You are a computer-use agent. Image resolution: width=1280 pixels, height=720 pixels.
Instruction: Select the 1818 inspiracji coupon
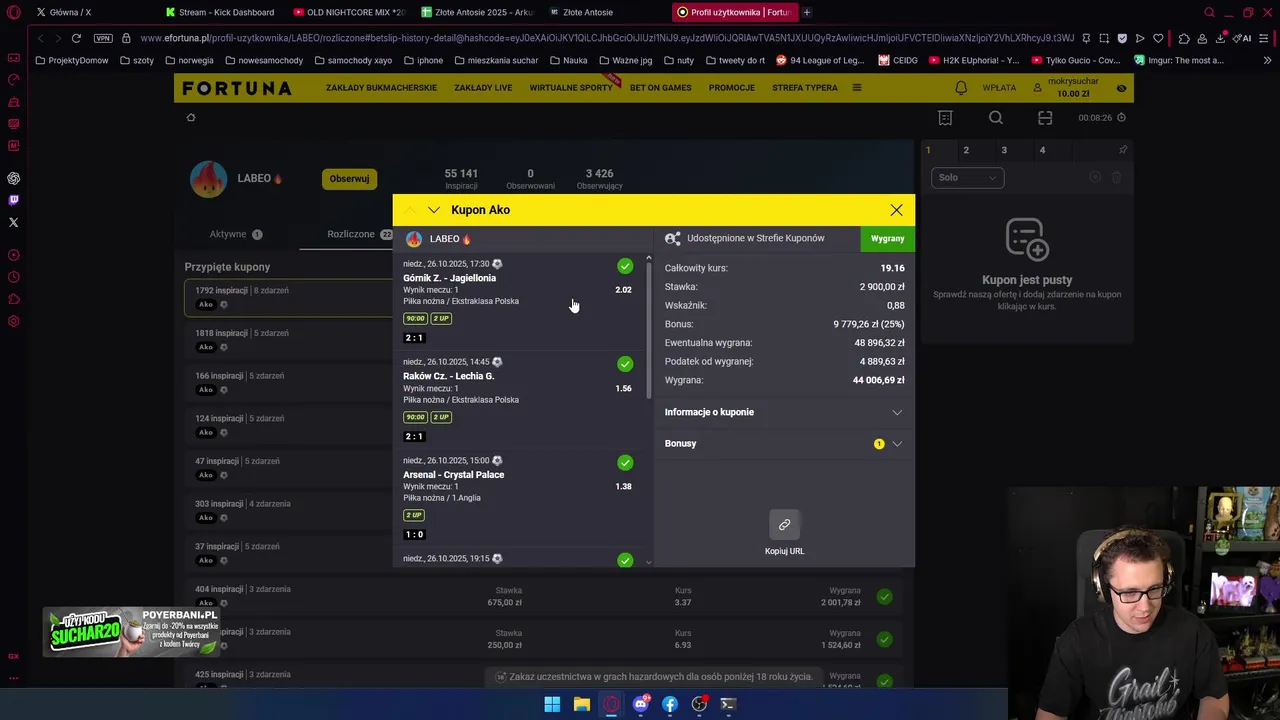pyautogui.click(x=288, y=340)
